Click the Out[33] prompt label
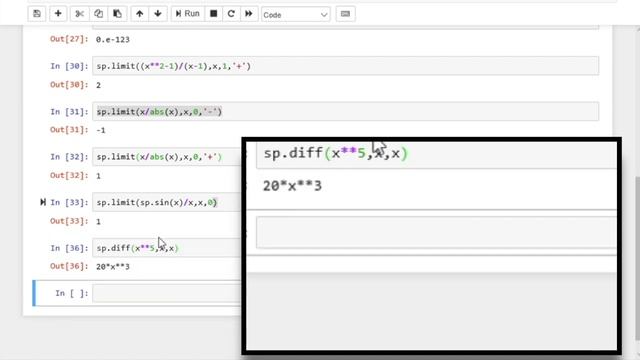 tap(69, 221)
